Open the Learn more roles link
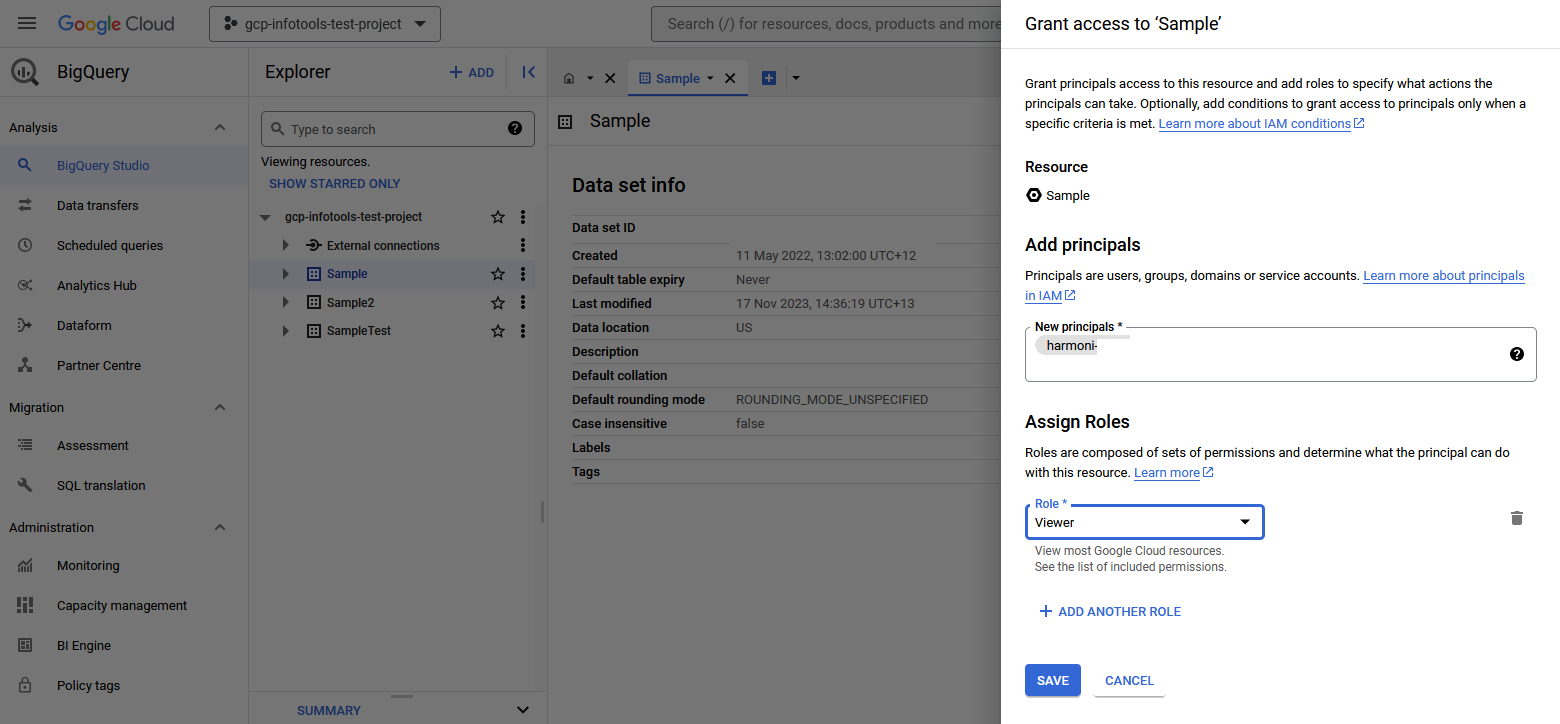The height and width of the screenshot is (724, 1560). [x=1173, y=472]
